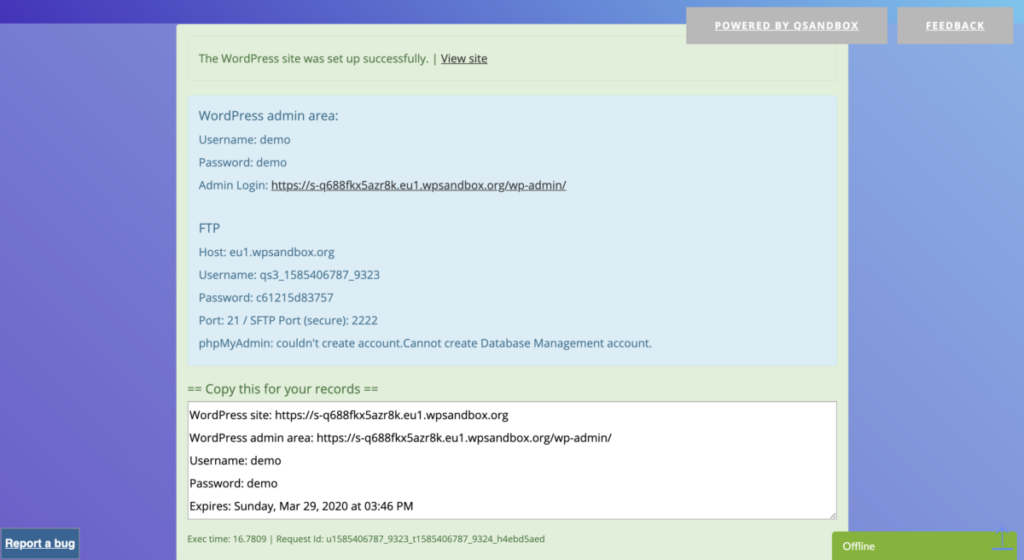Select the phpMyAdmin error message
The height and width of the screenshot is (560, 1024).
(425, 343)
